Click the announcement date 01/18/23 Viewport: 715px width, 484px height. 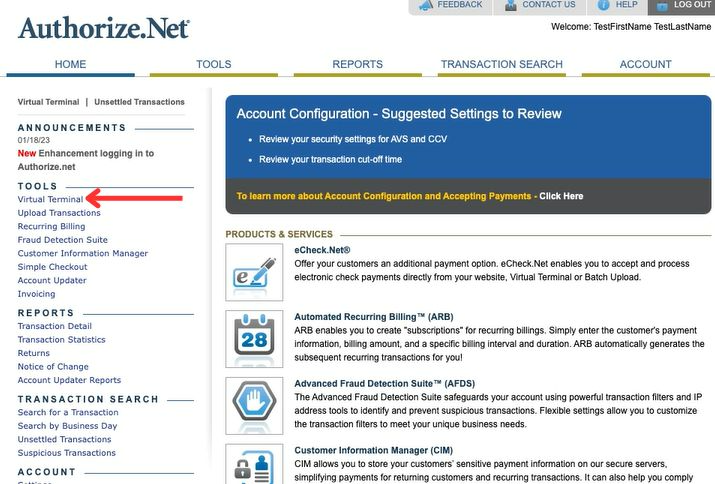pyautogui.click(x=34, y=140)
